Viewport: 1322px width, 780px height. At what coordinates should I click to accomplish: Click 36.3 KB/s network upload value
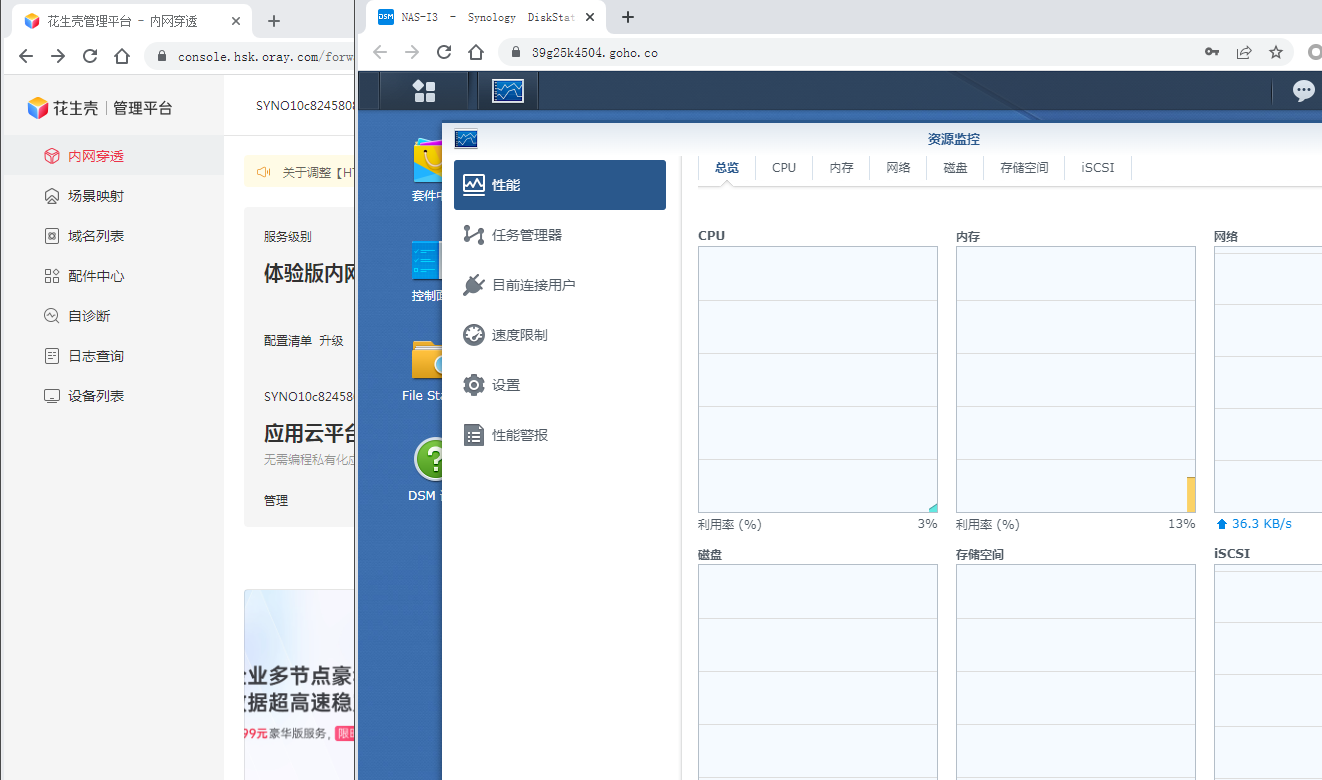coord(1261,524)
